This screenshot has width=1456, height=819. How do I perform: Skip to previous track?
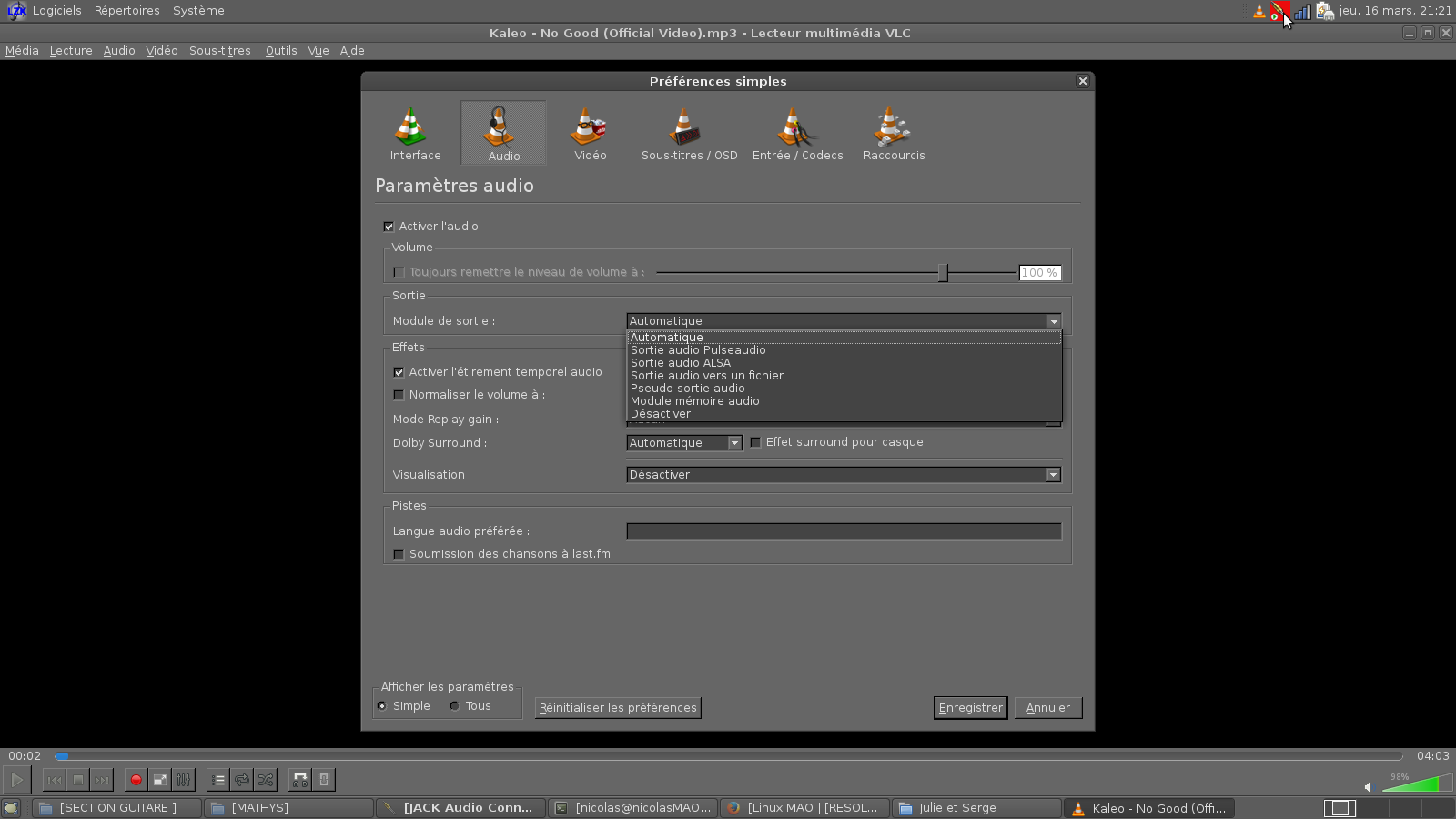55,780
